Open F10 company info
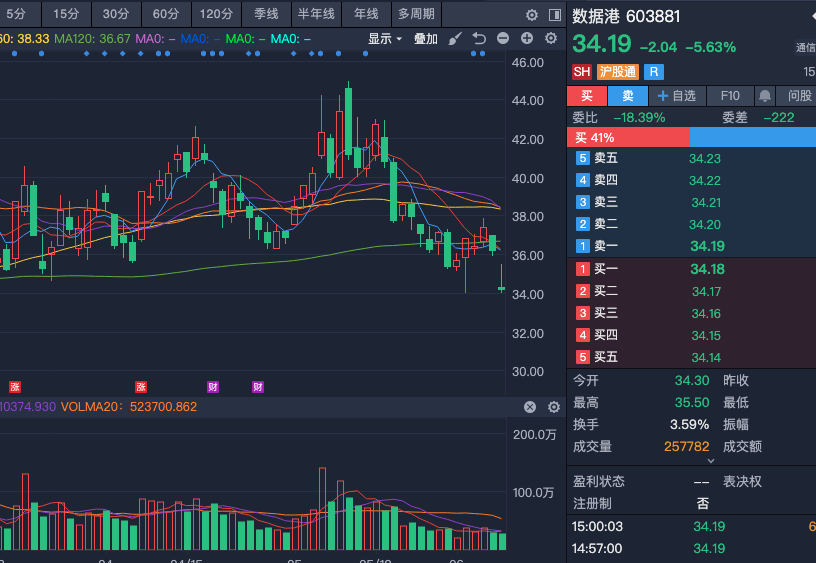This screenshot has width=816, height=563. 730,96
